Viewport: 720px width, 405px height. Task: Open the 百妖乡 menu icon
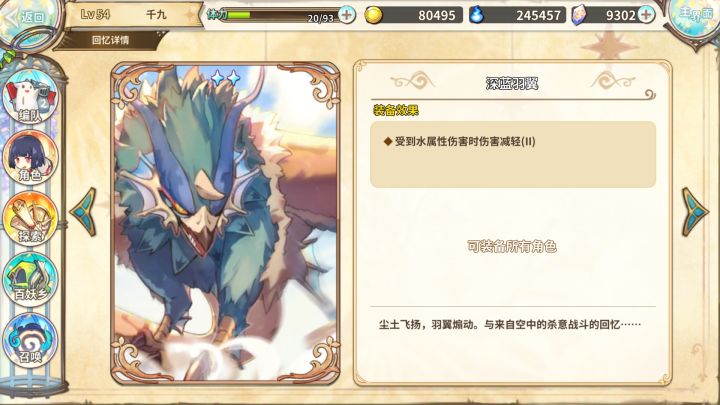(x=30, y=279)
